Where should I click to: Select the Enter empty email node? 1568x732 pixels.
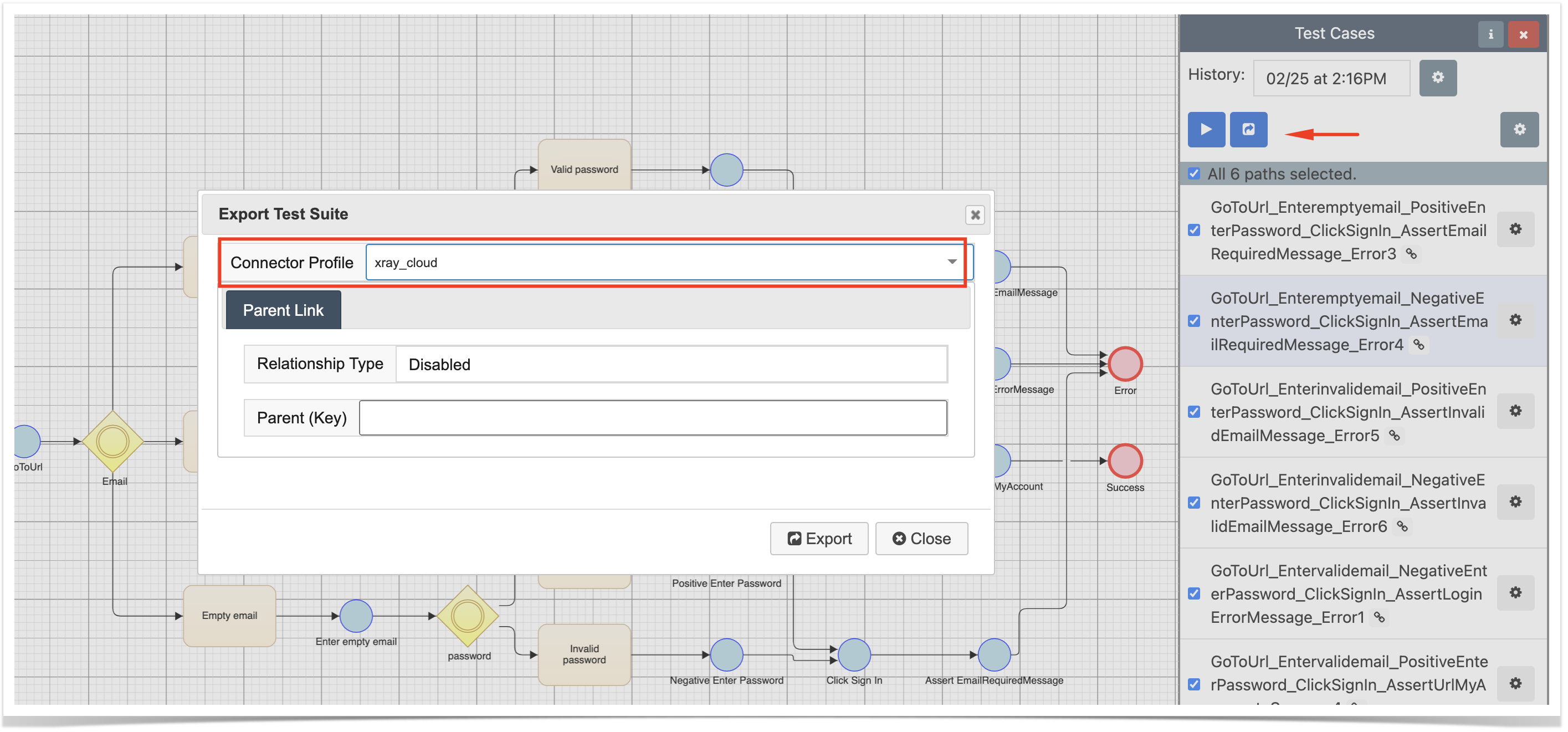point(356,616)
